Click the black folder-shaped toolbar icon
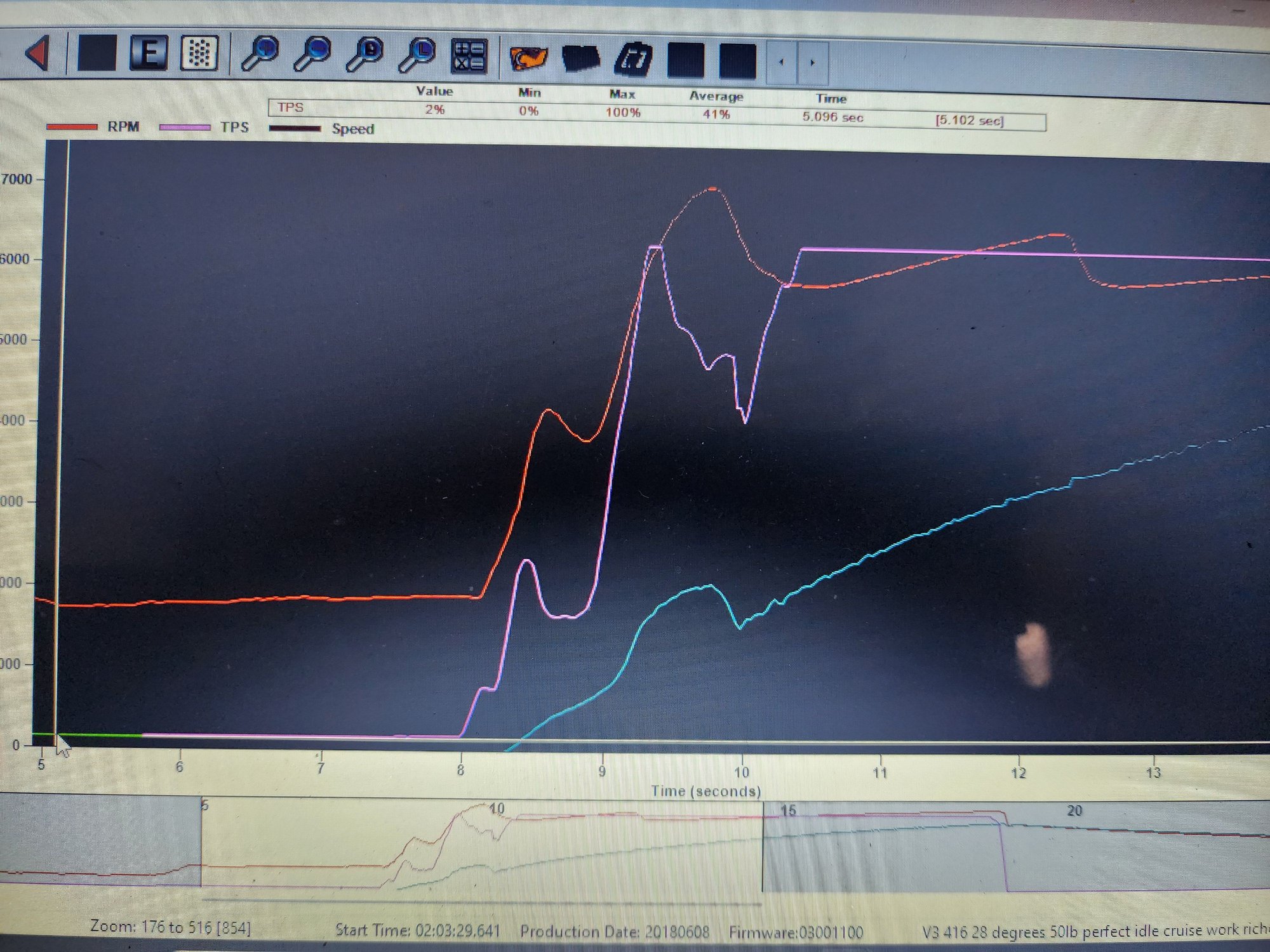1270x952 pixels. click(x=580, y=59)
